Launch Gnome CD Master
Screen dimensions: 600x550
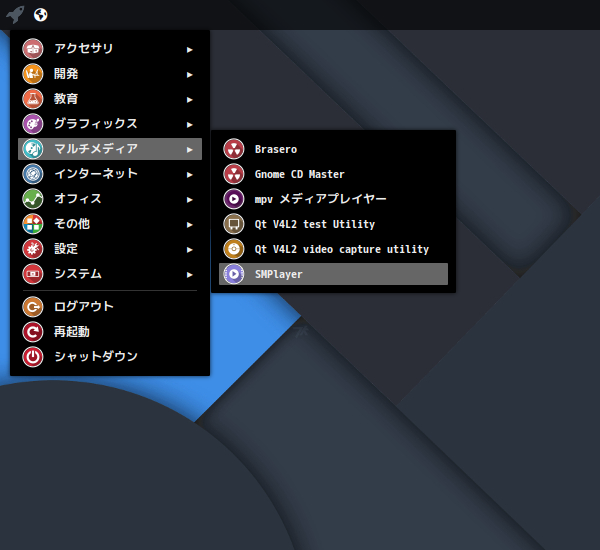(x=333, y=174)
